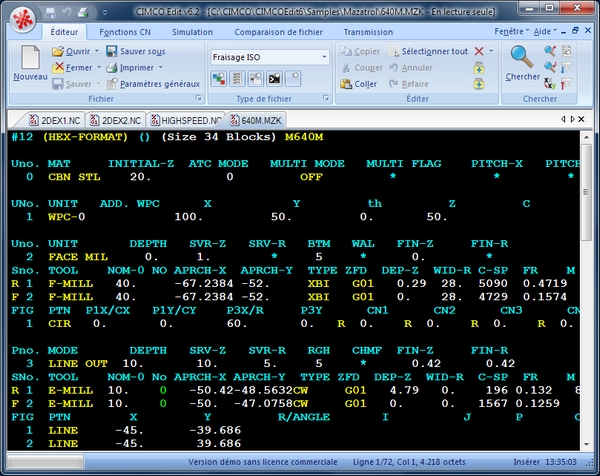Click the vertical scrollbar up arrow

click(x=586, y=137)
